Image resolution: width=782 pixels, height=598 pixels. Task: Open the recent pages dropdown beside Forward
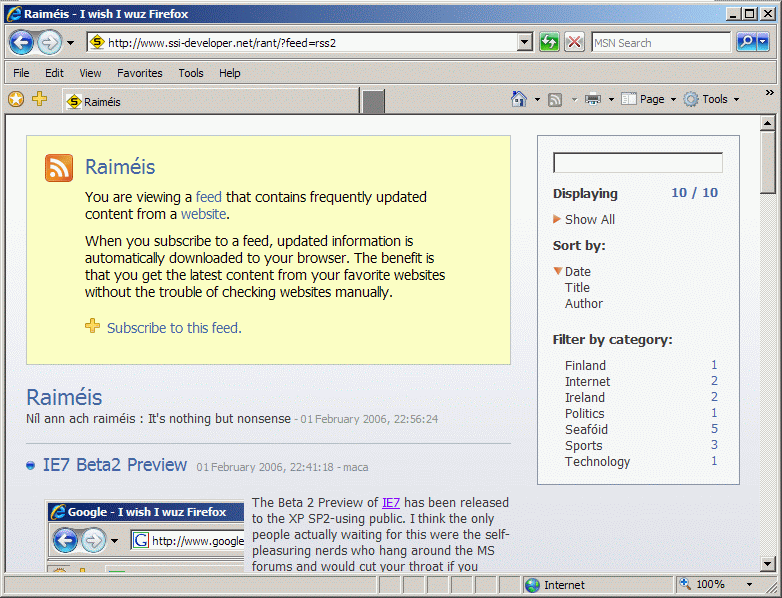click(70, 43)
